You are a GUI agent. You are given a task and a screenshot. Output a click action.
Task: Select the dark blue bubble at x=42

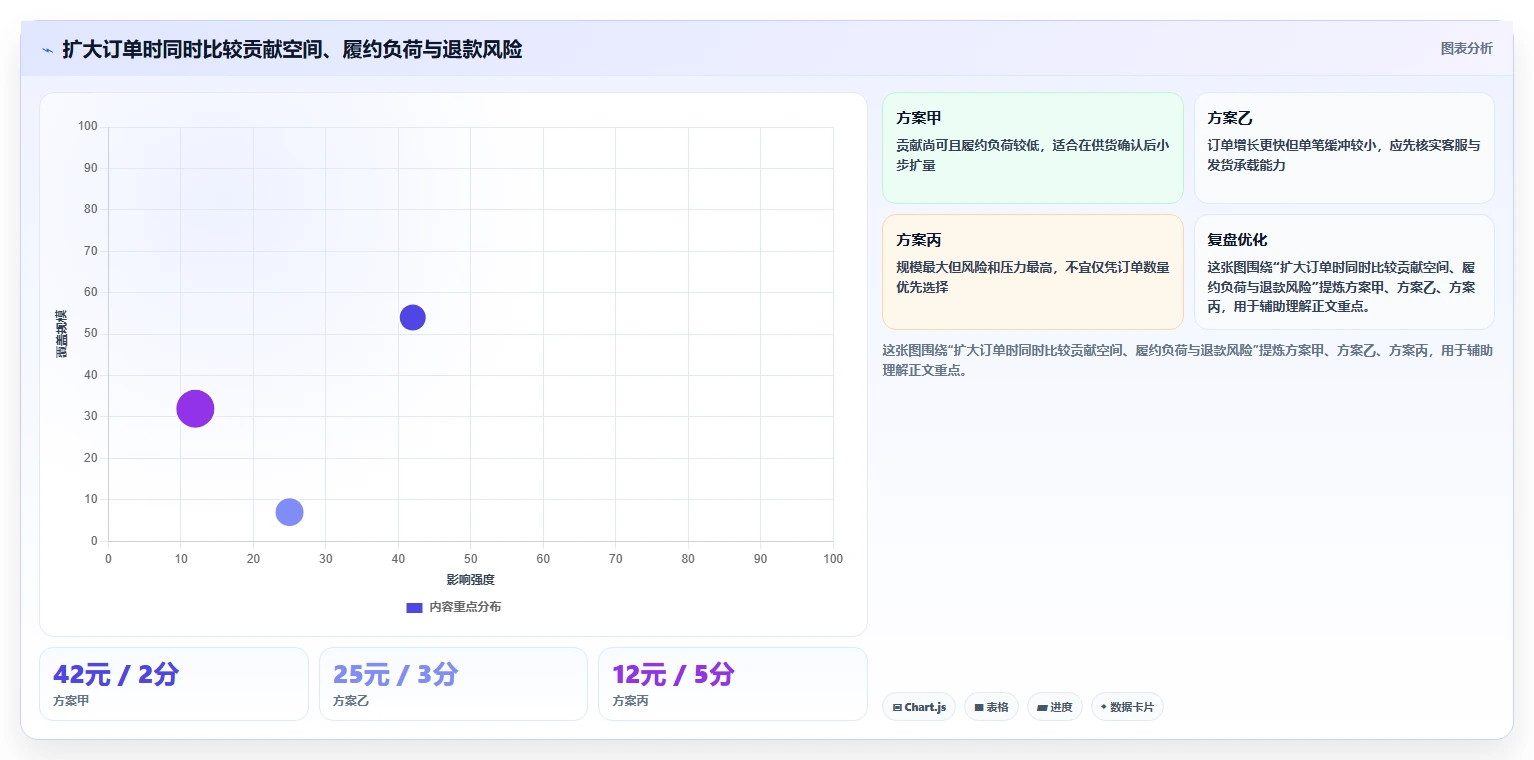413,317
